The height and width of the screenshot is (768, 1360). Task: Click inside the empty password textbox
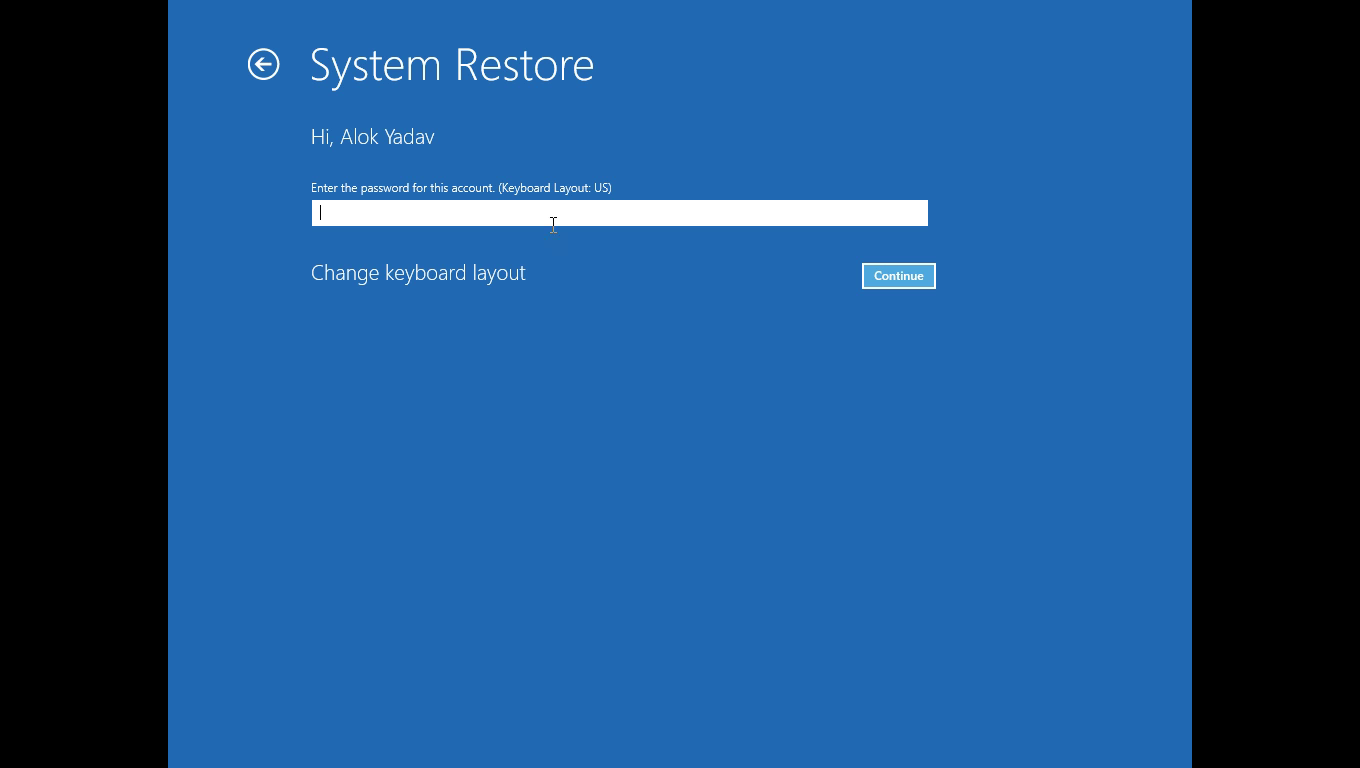click(x=619, y=213)
